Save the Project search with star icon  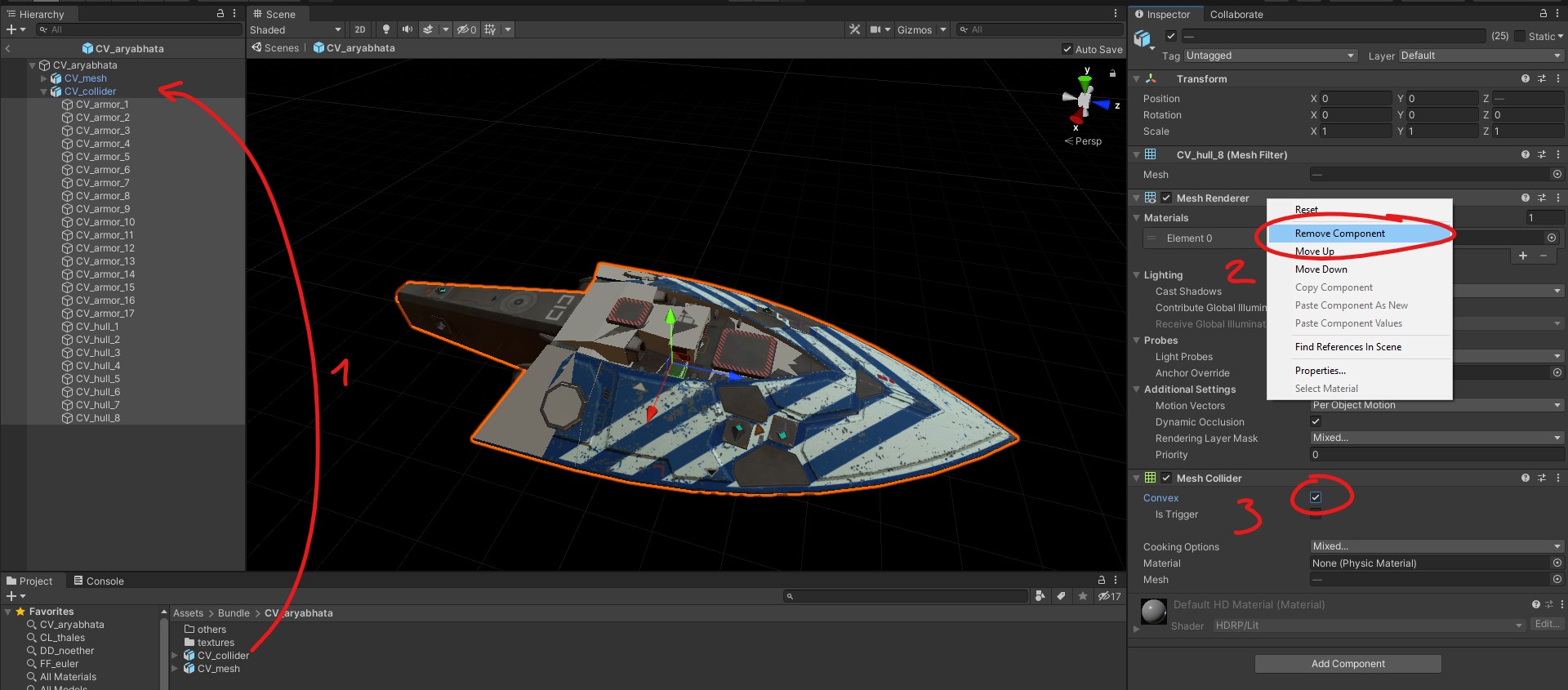pyautogui.click(x=1083, y=596)
